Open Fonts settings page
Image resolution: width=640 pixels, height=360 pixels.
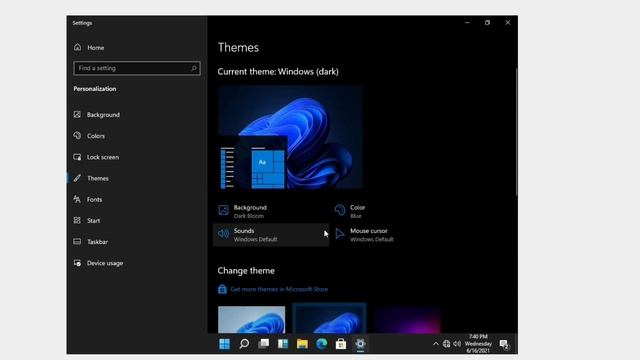pyautogui.click(x=88, y=200)
